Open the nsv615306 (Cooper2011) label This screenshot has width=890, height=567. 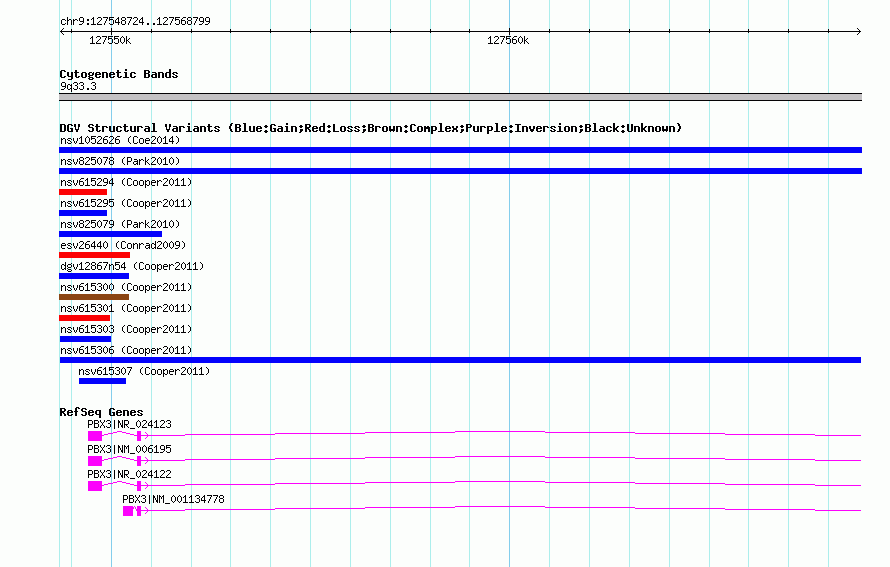126,350
